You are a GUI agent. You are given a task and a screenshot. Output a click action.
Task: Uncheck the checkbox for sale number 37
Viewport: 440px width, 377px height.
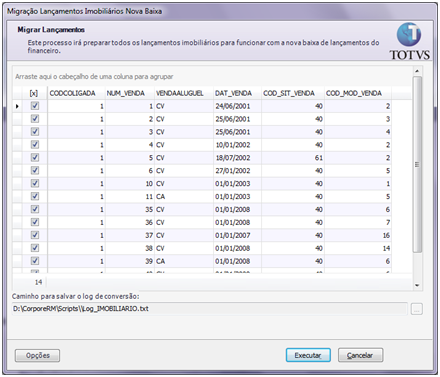pyautogui.click(x=35, y=235)
